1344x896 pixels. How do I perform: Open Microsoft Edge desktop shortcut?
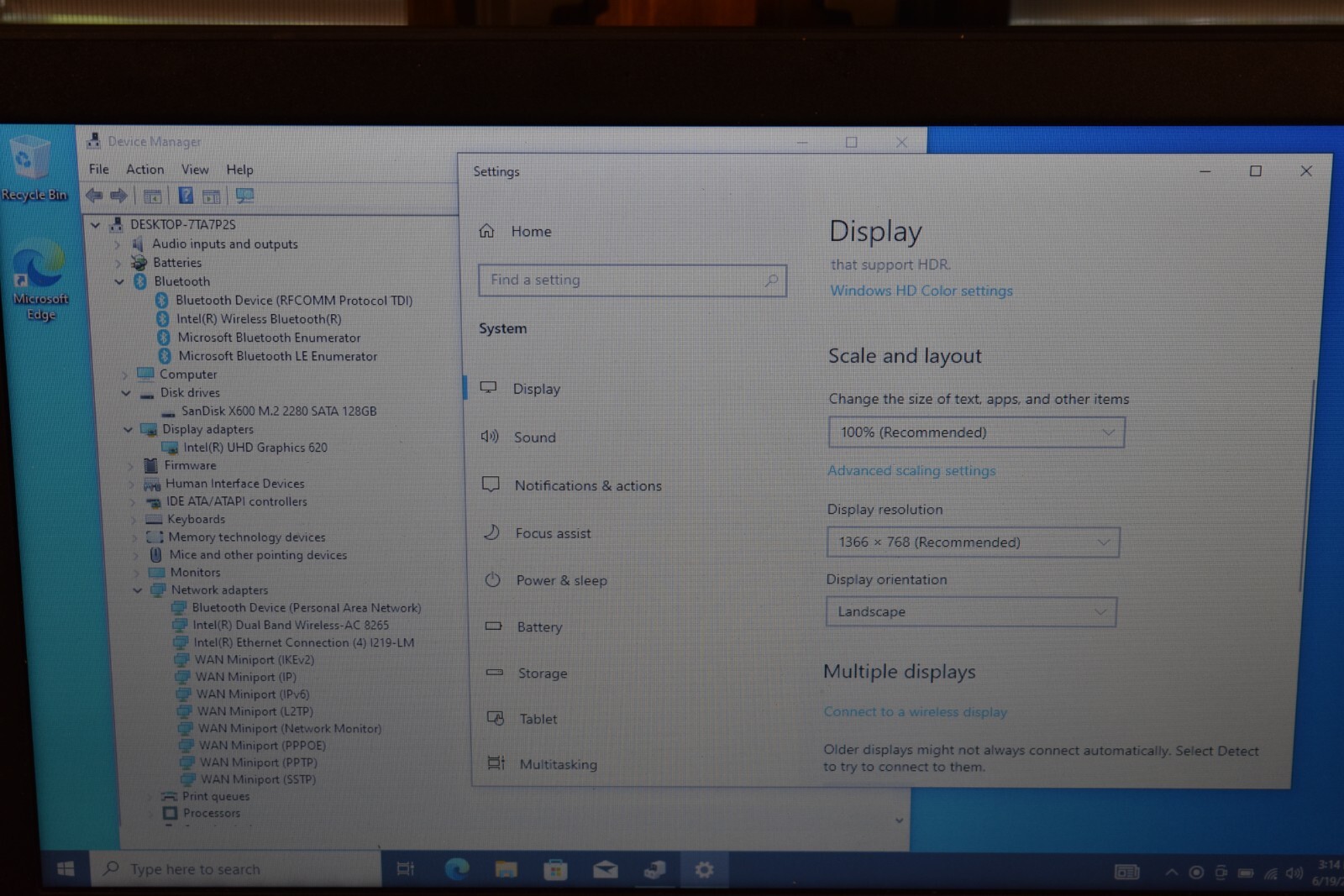coord(39,280)
